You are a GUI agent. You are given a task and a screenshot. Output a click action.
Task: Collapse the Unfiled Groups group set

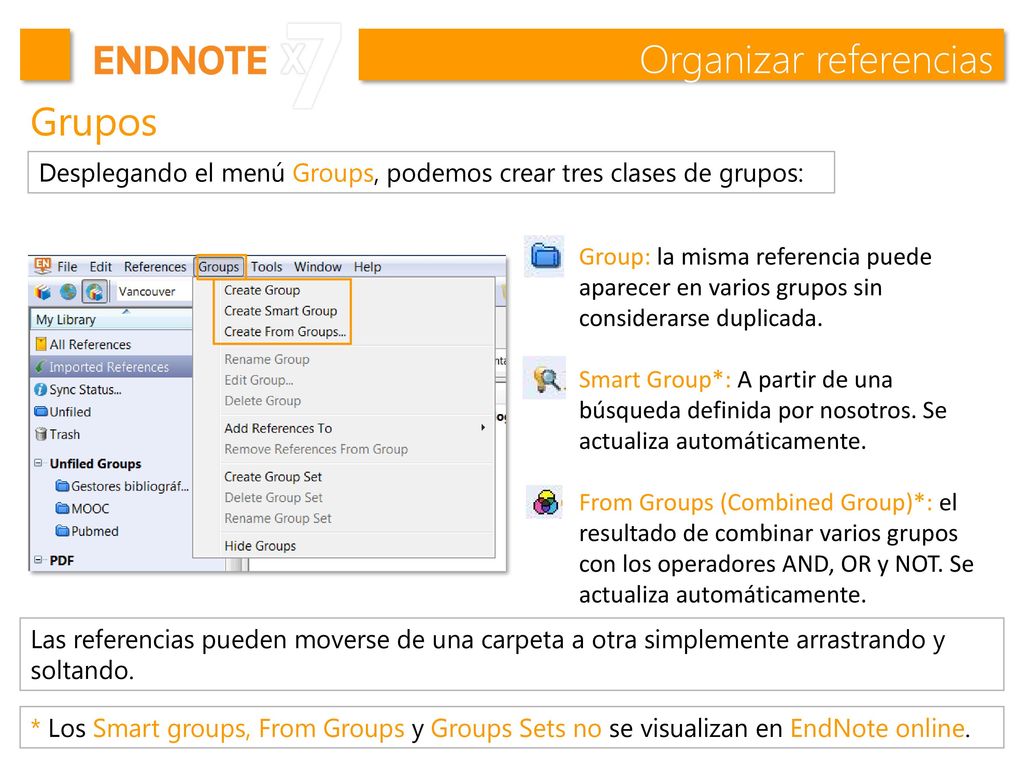(x=38, y=463)
